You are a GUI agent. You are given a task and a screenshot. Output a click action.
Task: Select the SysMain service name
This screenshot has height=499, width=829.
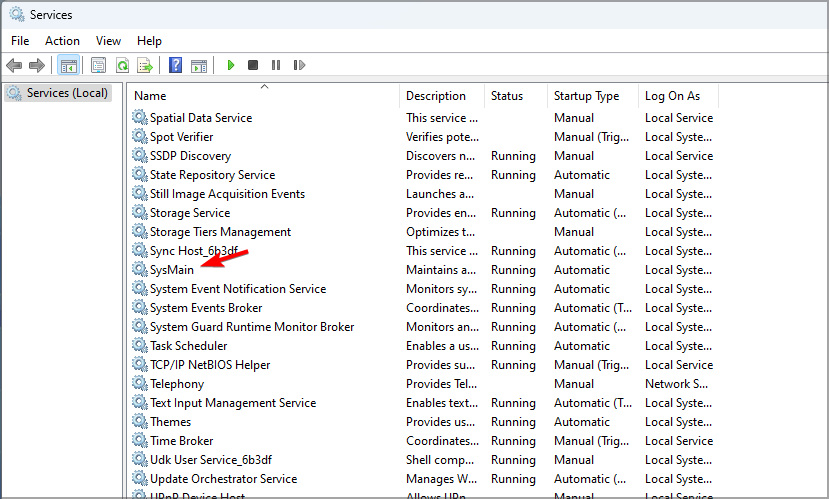click(x=172, y=270)
